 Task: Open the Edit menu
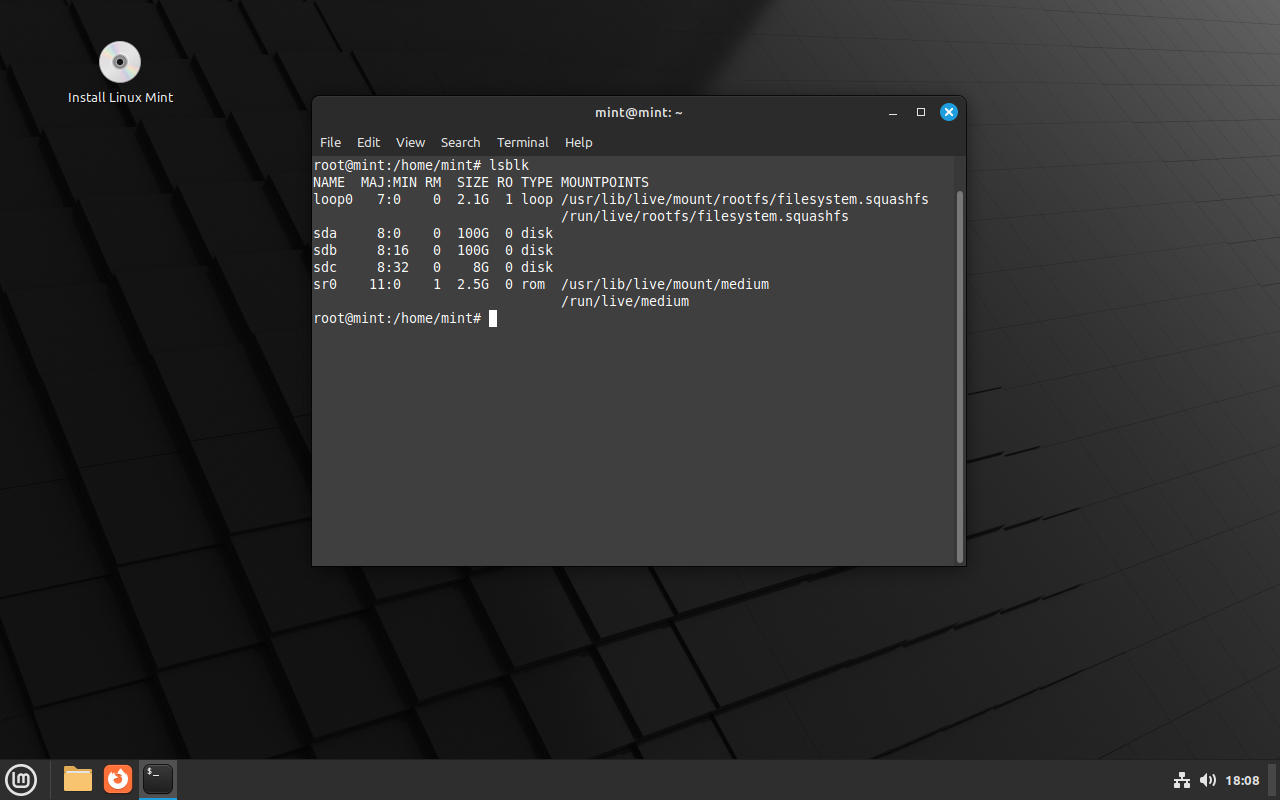click(368, 142)
